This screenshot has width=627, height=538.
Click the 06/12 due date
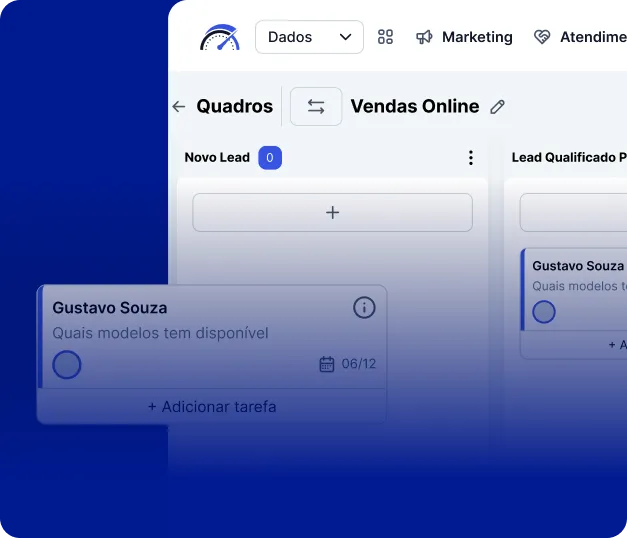point(359,364)
